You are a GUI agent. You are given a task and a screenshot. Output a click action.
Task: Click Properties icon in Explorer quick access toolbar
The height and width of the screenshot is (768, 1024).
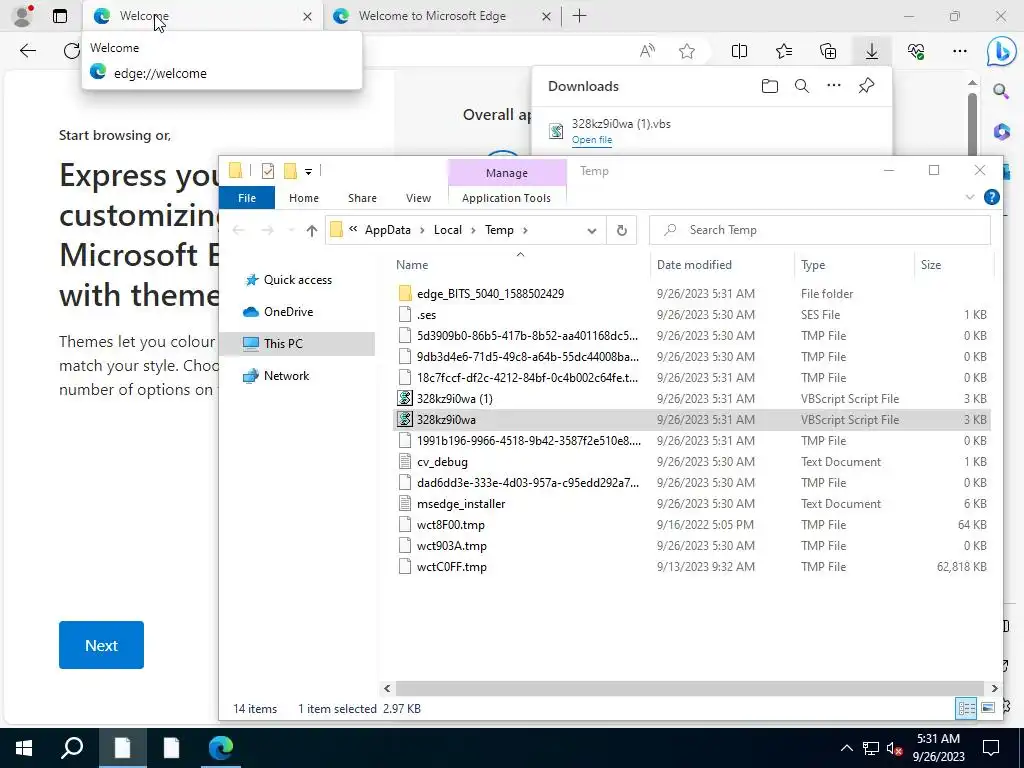[x=268, y=171]
